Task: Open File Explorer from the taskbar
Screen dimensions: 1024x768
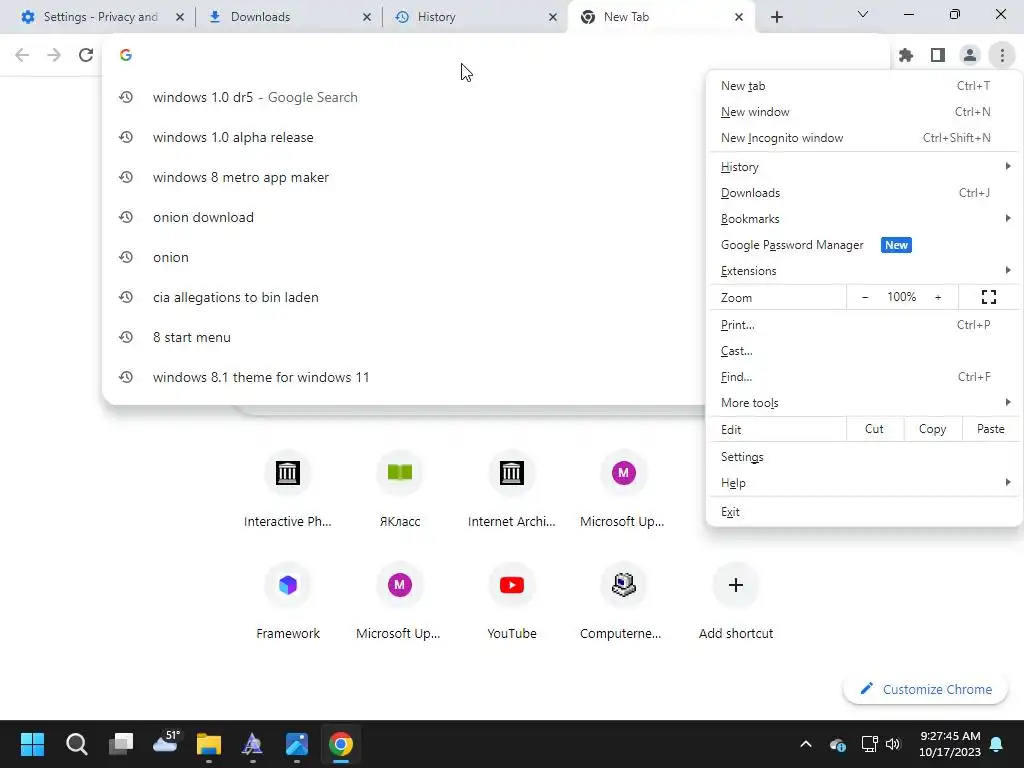Action: click(209, 744)
